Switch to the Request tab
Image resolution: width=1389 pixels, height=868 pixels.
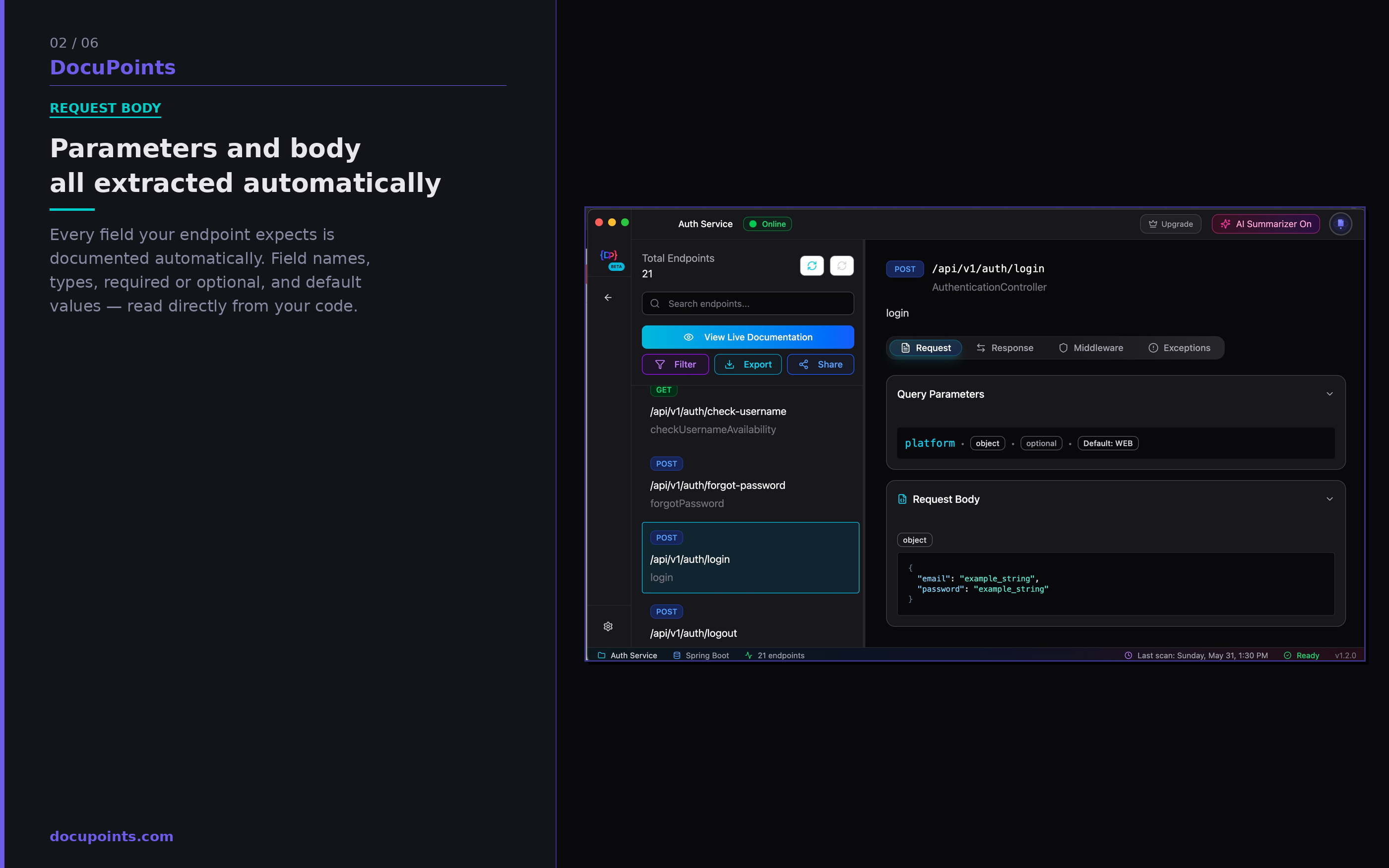925,348
